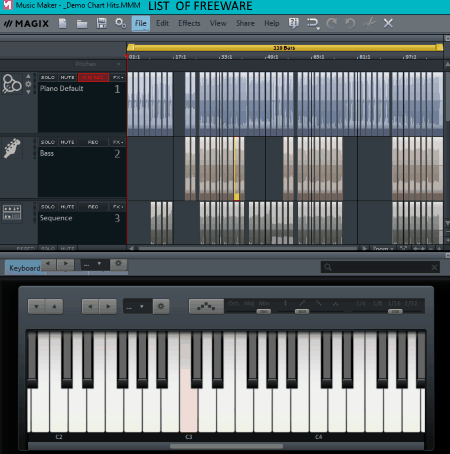
Task: Clear the search field with the X
Action: 434,267
